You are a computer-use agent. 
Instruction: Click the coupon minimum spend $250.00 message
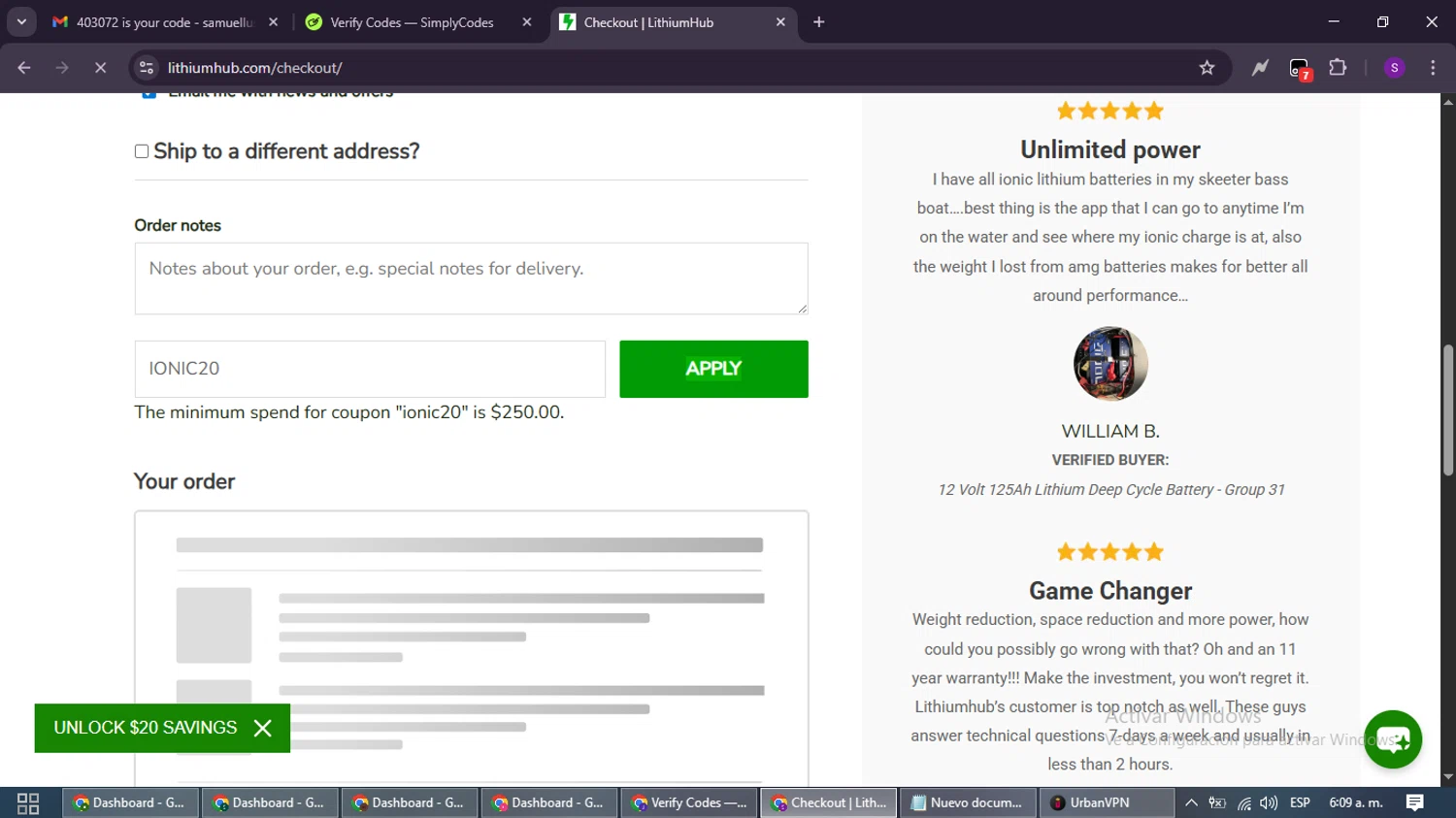(349, 412)
